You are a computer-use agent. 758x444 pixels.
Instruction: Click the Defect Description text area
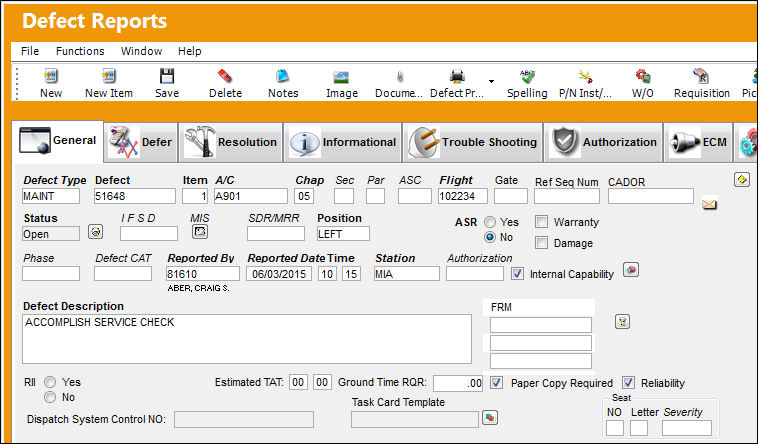pyautogui.click(x=247, y=339)
